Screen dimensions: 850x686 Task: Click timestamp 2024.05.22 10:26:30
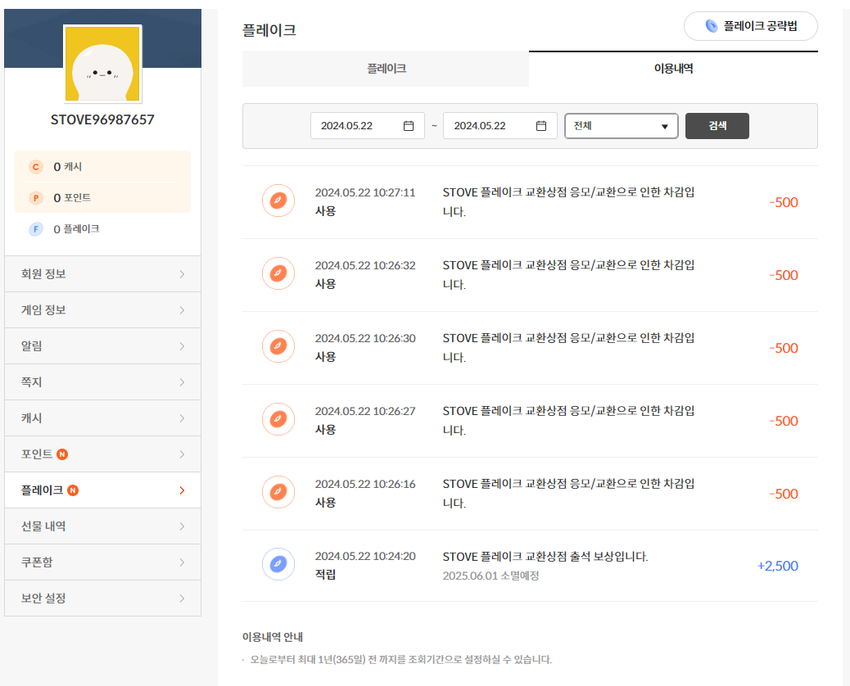(x=365, y=338)
